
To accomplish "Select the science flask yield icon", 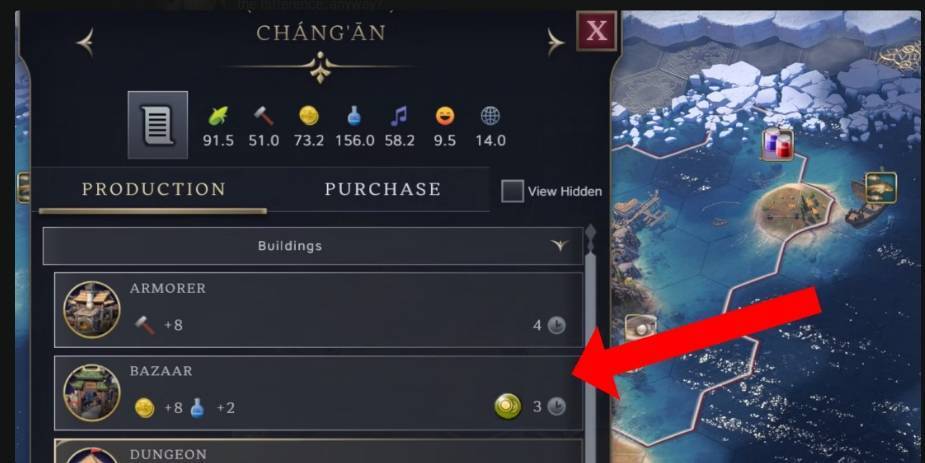I will coord(354,116).
